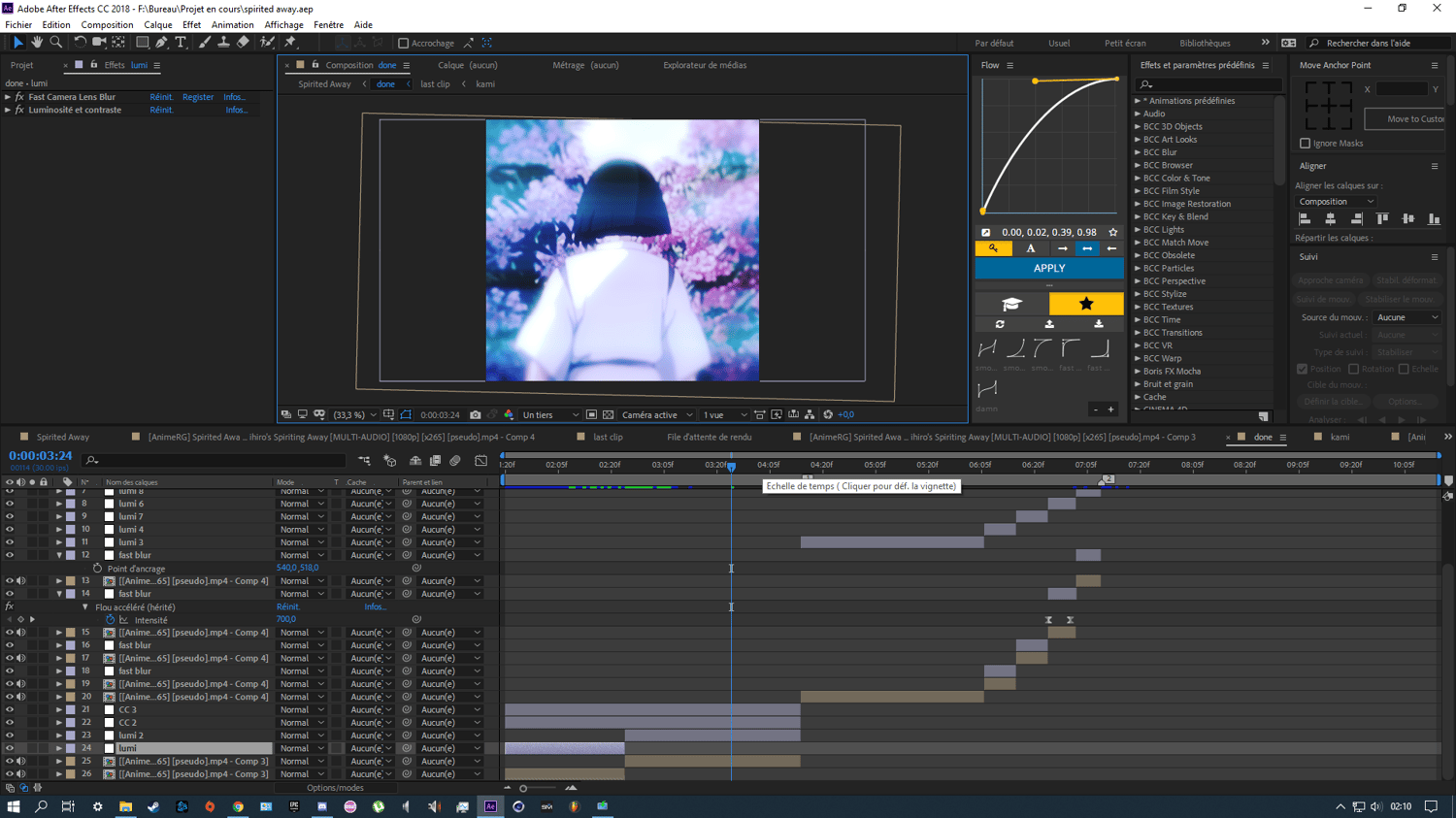Screen dimensions: 1456x818
Task: Hide the lumi 2 layer with eye toggle
Action: pos(10,736)
